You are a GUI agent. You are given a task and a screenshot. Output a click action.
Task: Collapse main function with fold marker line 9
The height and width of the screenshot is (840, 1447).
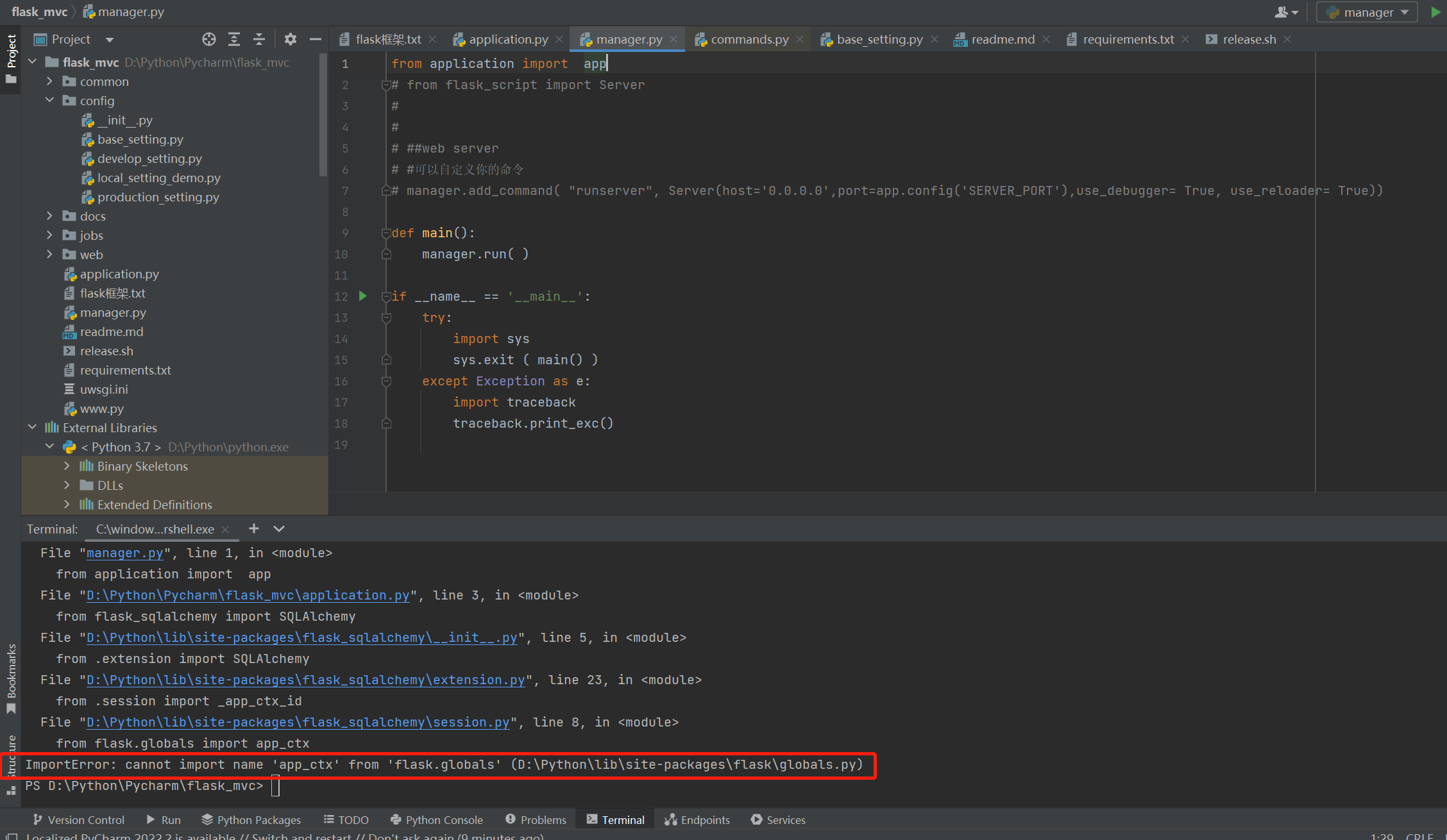pyautogui.click(x=386, y=233)
